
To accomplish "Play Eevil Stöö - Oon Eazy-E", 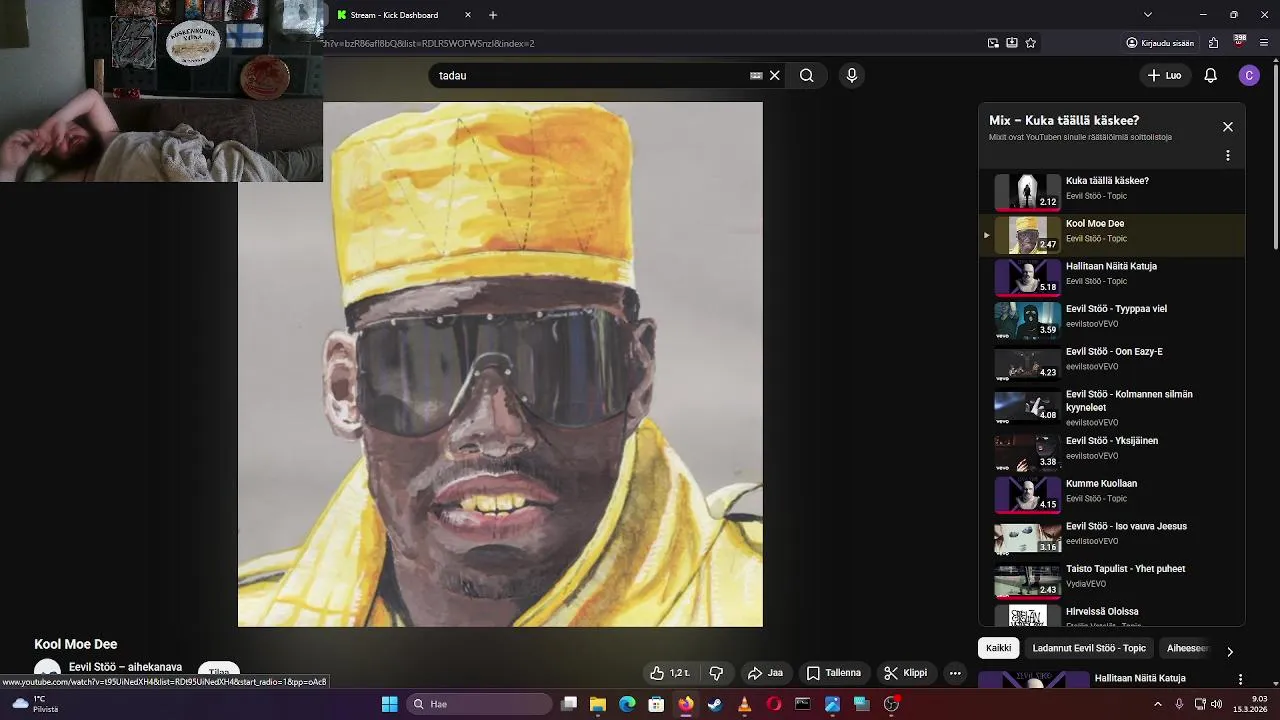I will tap(1111, 362).
